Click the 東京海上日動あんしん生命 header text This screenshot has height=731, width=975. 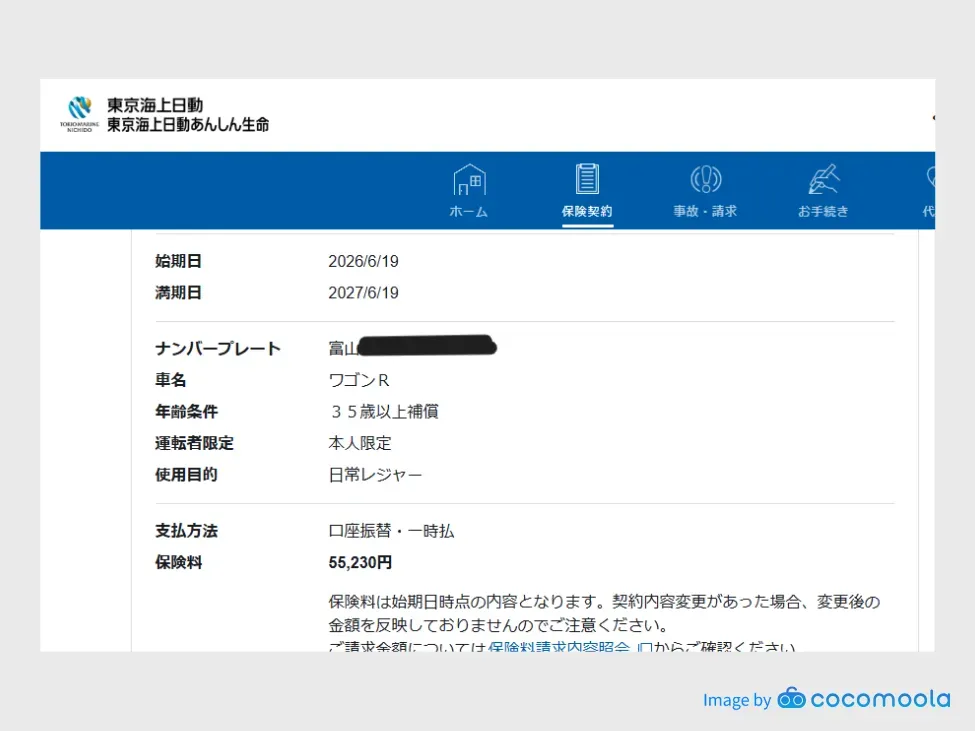pos(188,125)
